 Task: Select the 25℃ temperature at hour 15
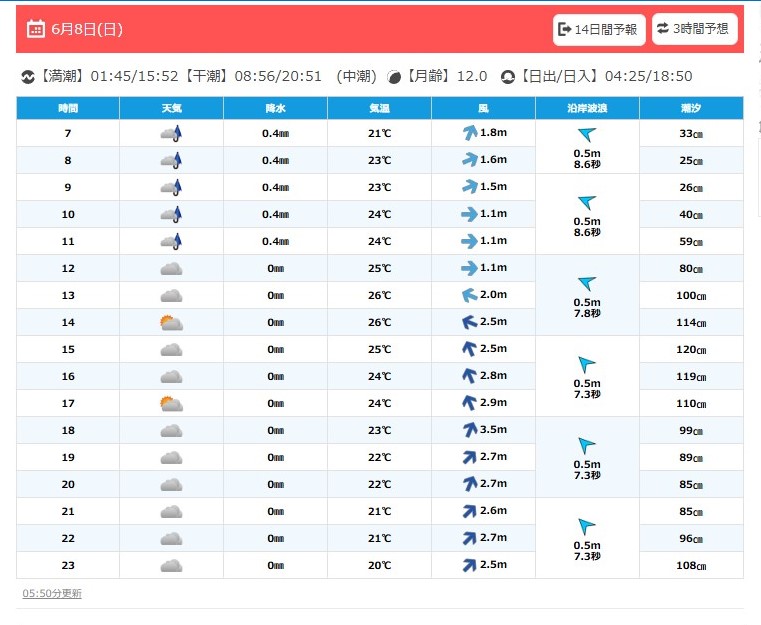[379, 349]
